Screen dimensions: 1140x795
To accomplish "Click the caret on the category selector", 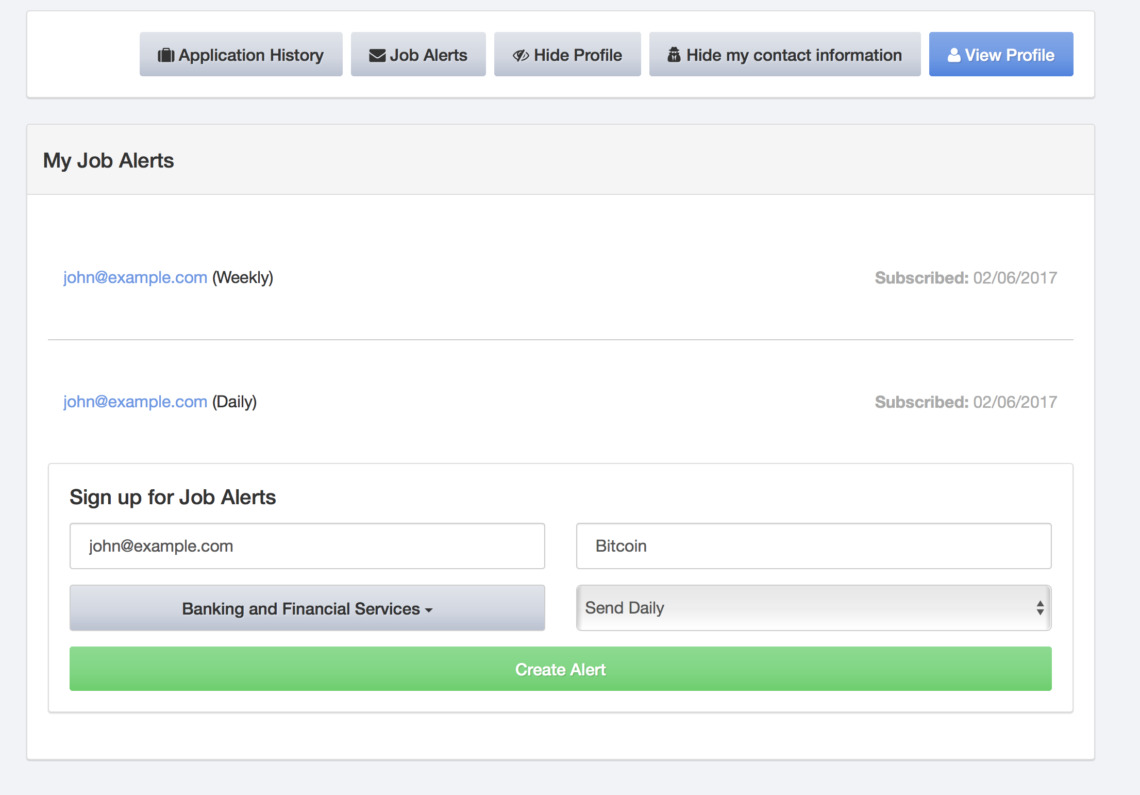I will point(430,608).
